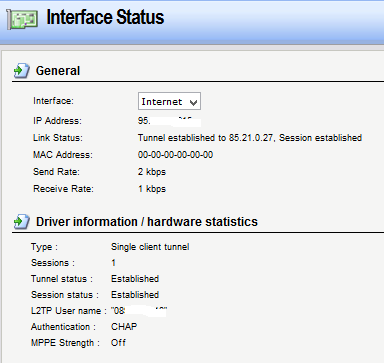Click the Driver information / hardware statistics heading

pyautogui.click(x=147, y=222)
